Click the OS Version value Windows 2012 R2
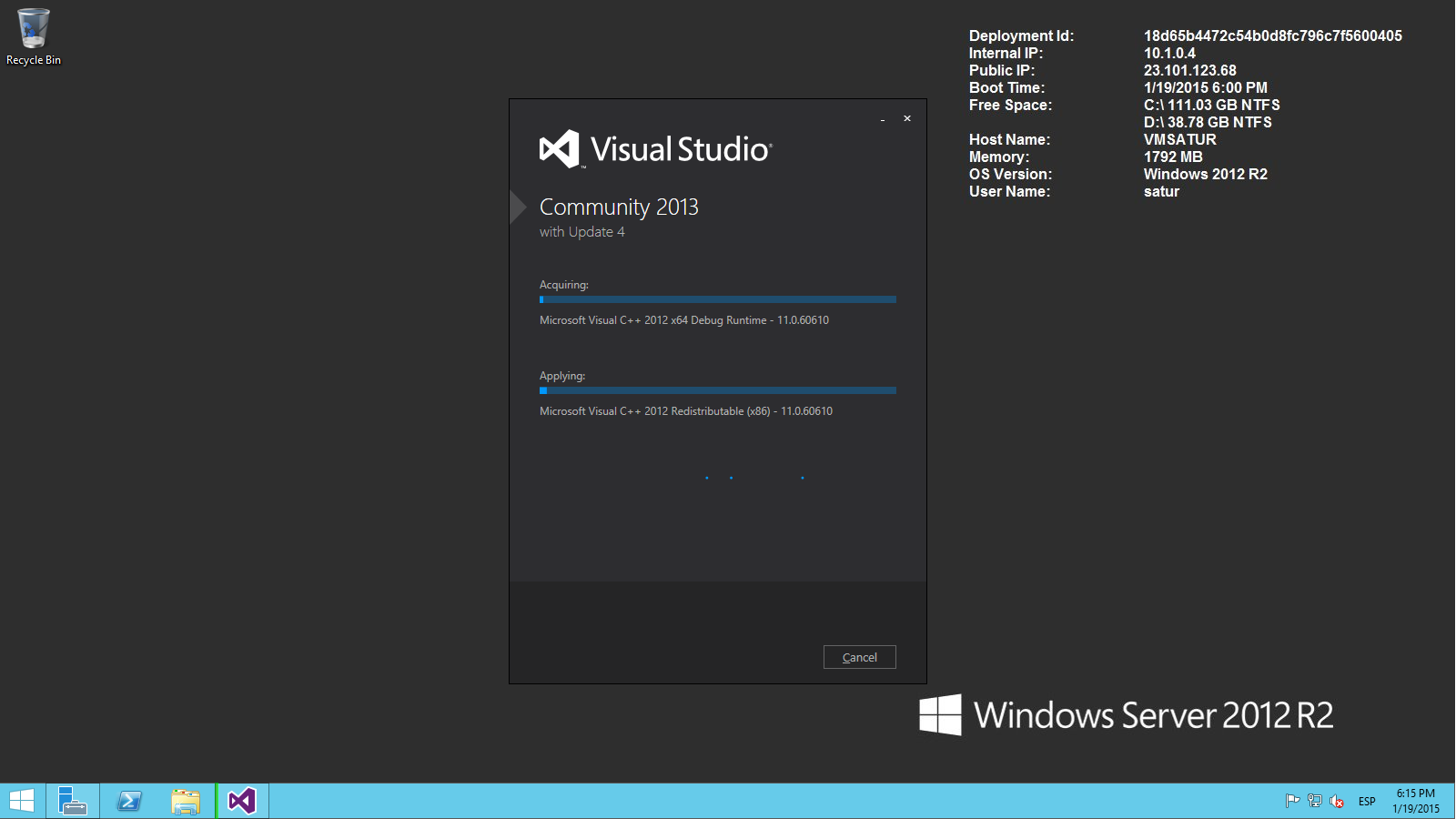Viewport: 1456px width, 819px height. 1206,175
